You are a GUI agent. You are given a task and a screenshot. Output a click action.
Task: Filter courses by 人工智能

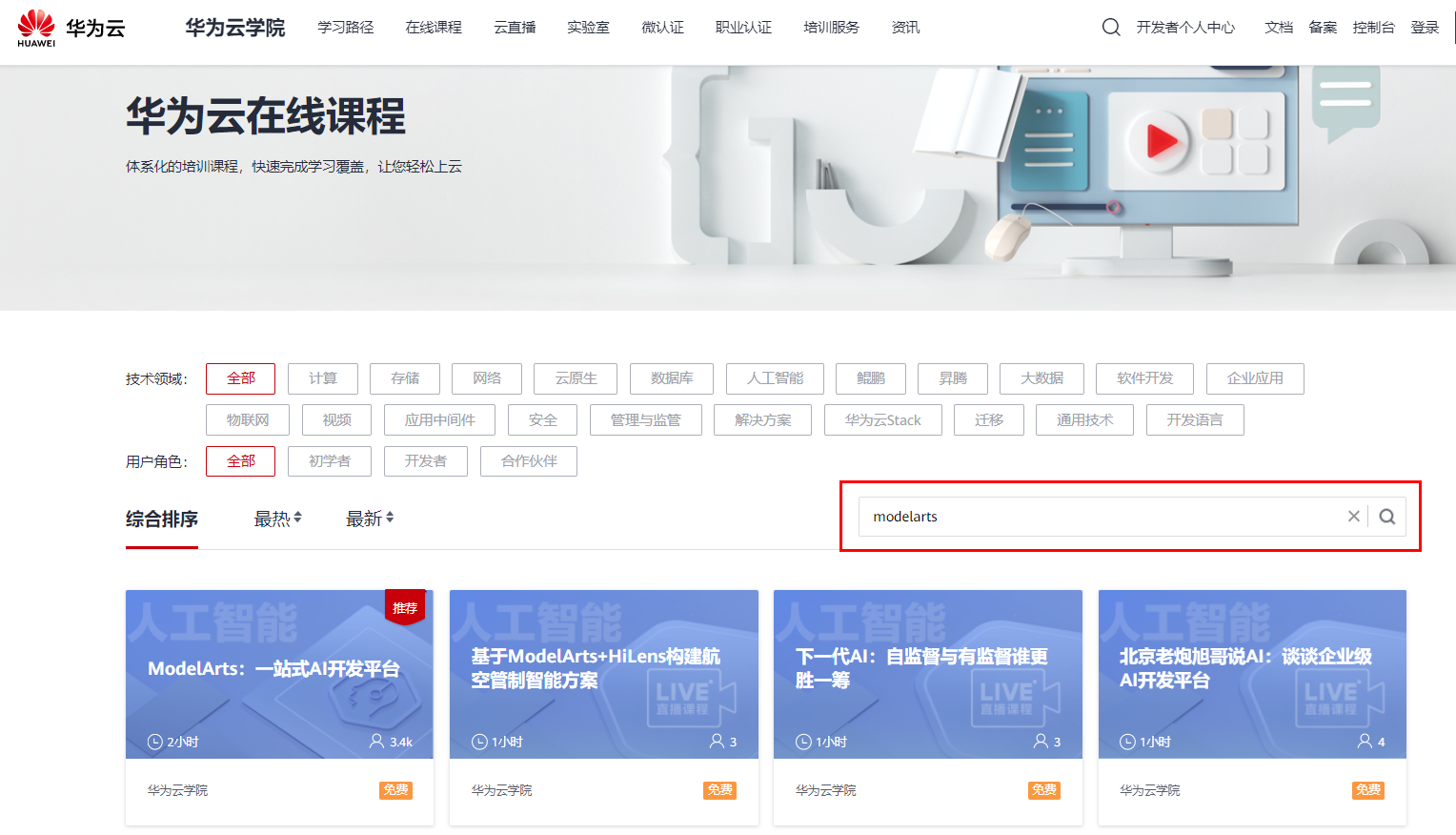point(775,378)
